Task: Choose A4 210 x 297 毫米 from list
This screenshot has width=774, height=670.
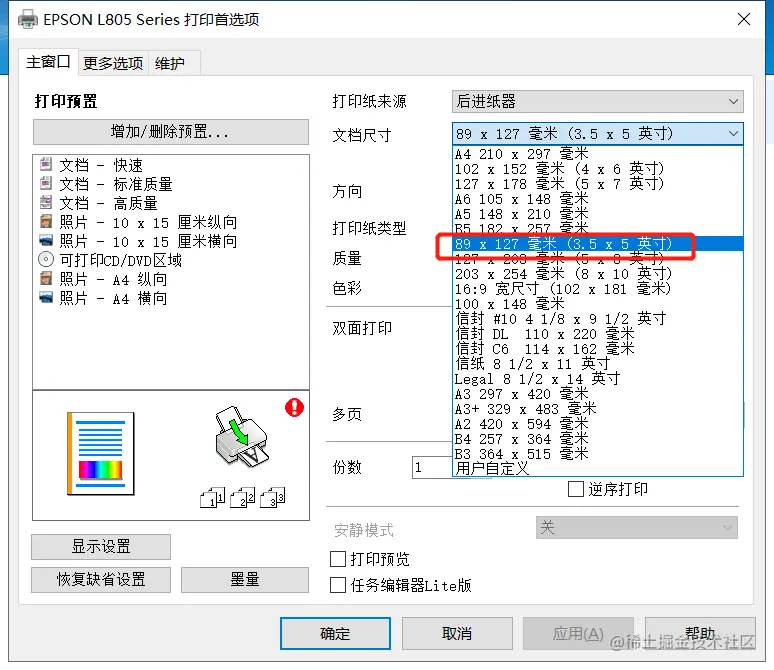Action: (x=598, y=154)
